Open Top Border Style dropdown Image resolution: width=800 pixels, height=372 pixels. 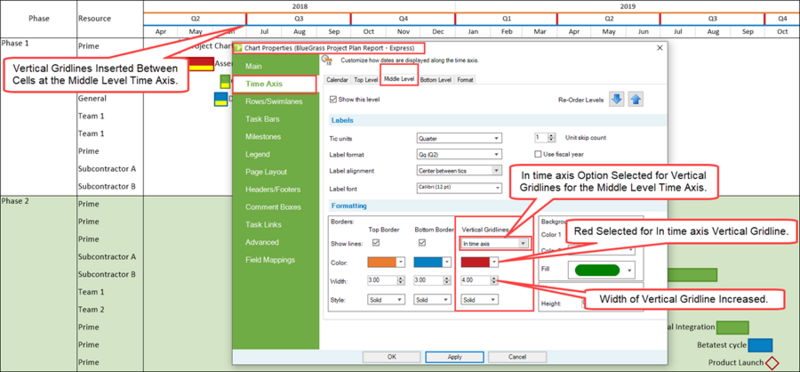pyautogui.click(x=386, y=300)
